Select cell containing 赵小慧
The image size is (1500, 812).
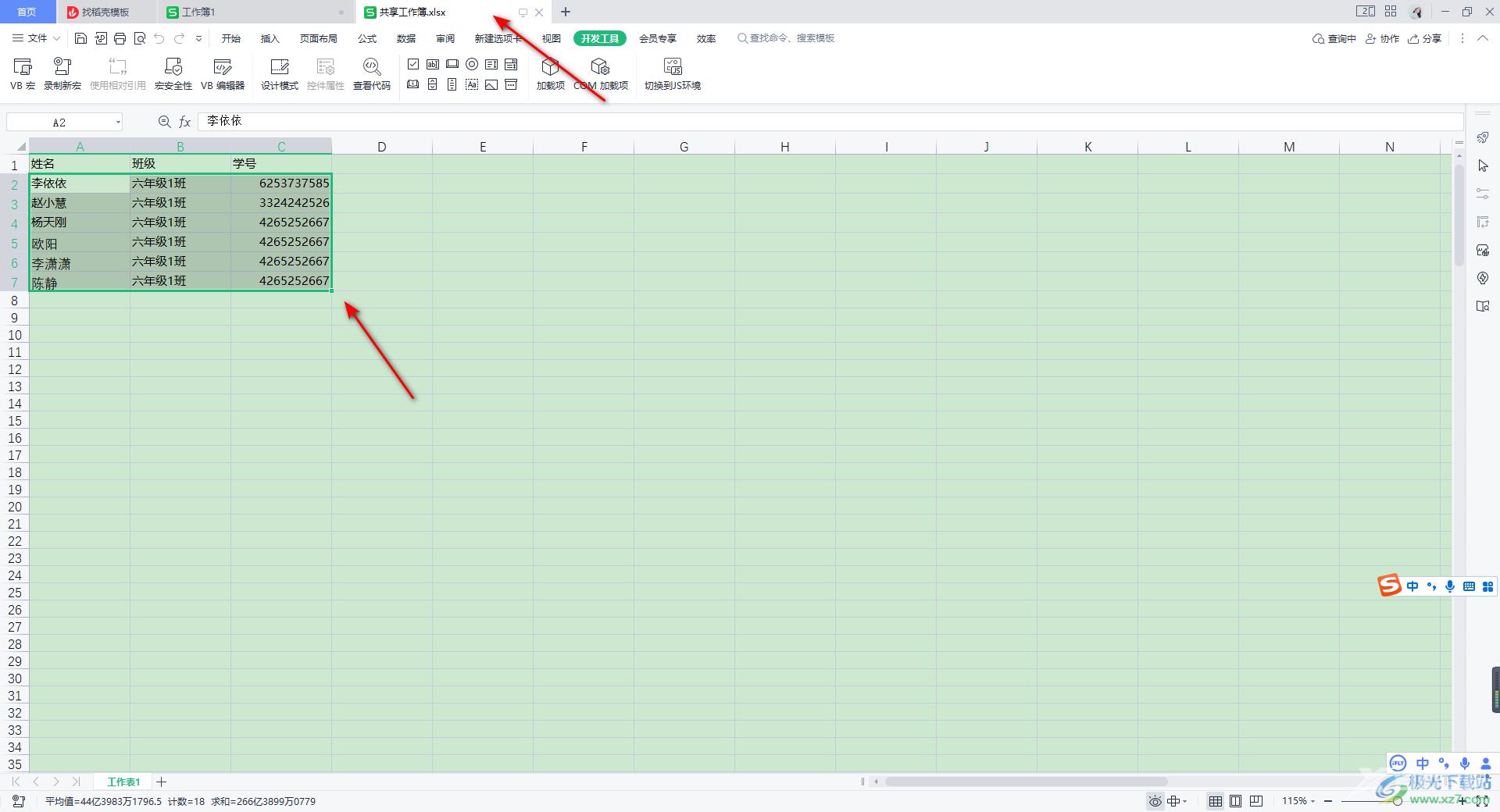click(80, 203)
